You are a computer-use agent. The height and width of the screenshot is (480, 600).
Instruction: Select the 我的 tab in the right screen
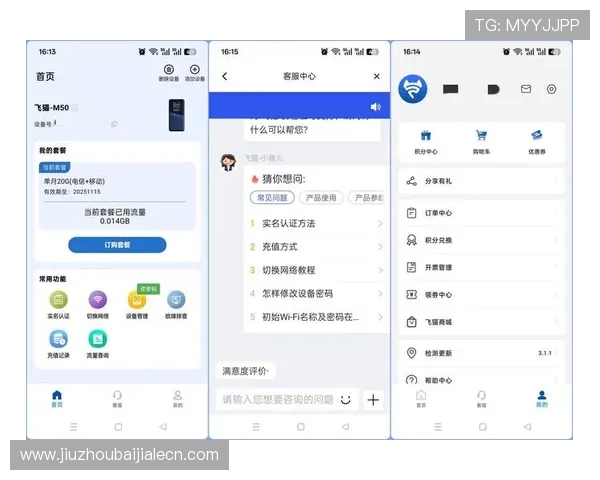[542, 399]
